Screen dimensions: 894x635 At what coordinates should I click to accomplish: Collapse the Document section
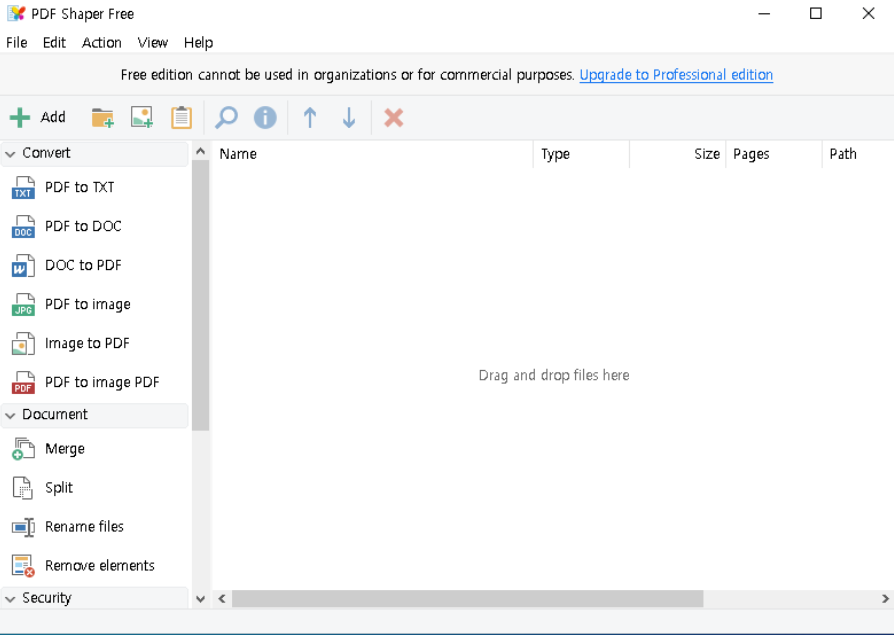pyautogui.click(x=10, y=416)
